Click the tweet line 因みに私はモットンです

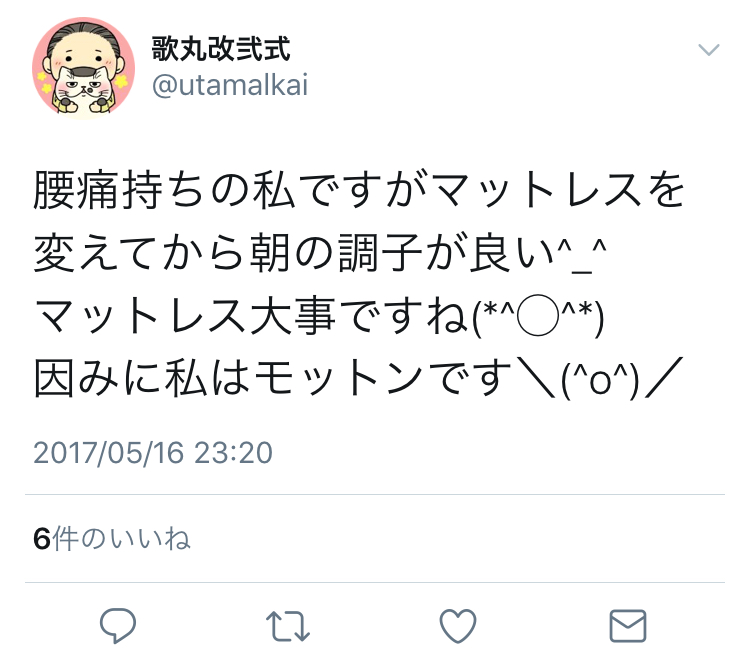[x=358, y=378]
